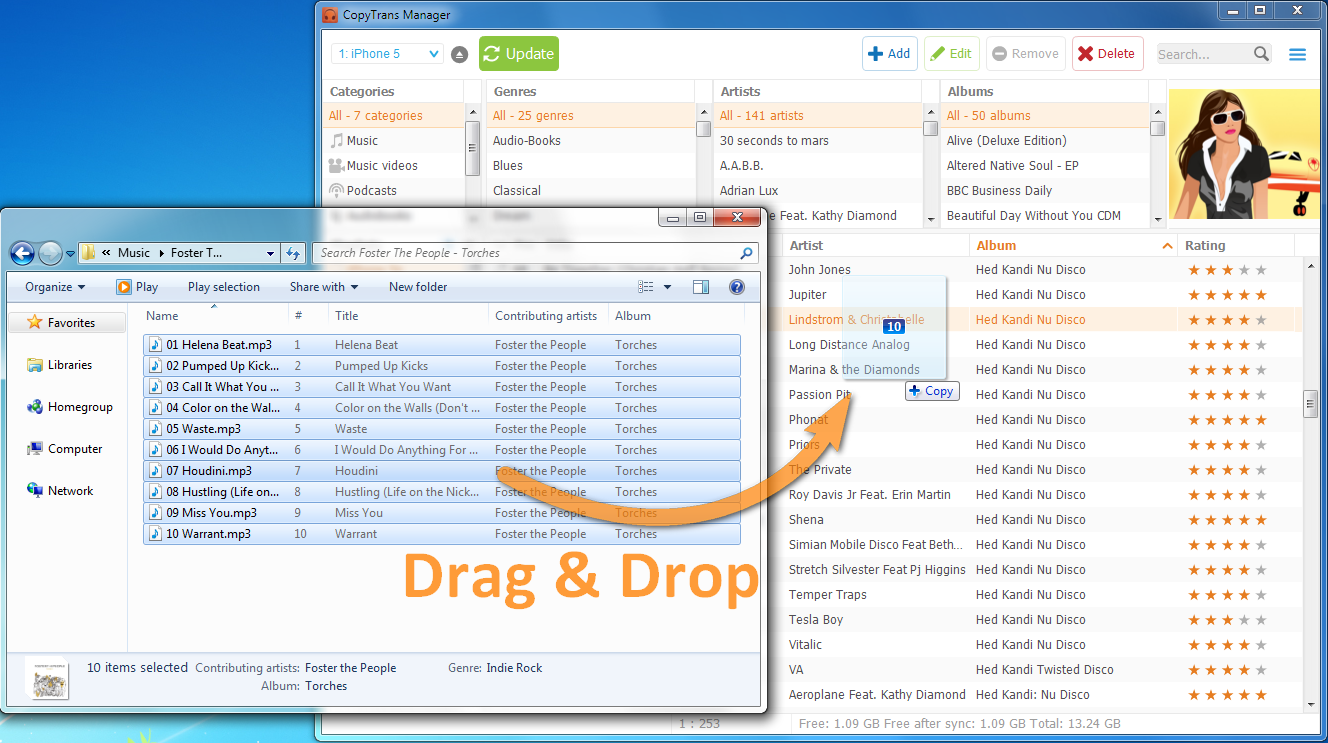
Task: Open the iPhone 5 device dropdown
Action: click(387, 54)
